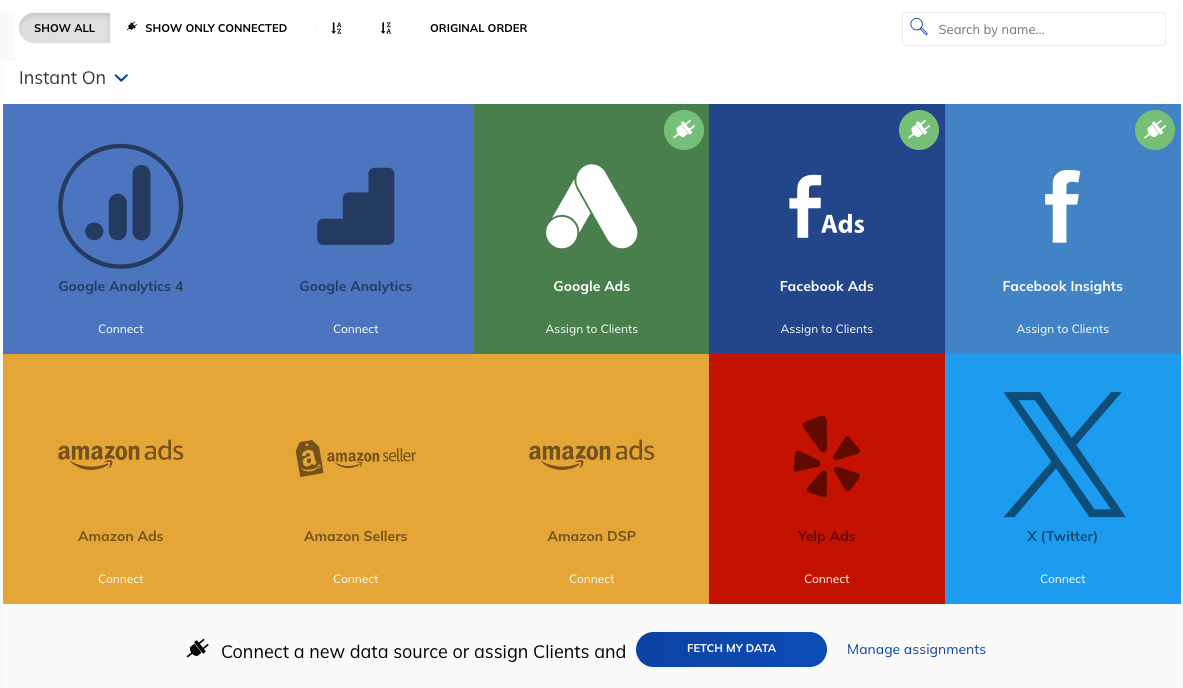
Task: Focus the Search by name field
Action: [1034, 29]
